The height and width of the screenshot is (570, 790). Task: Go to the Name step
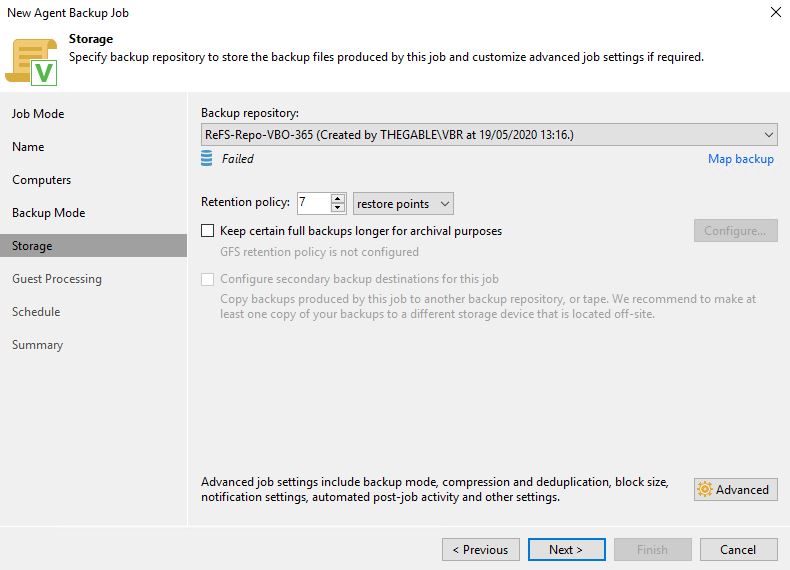[28, 147]
